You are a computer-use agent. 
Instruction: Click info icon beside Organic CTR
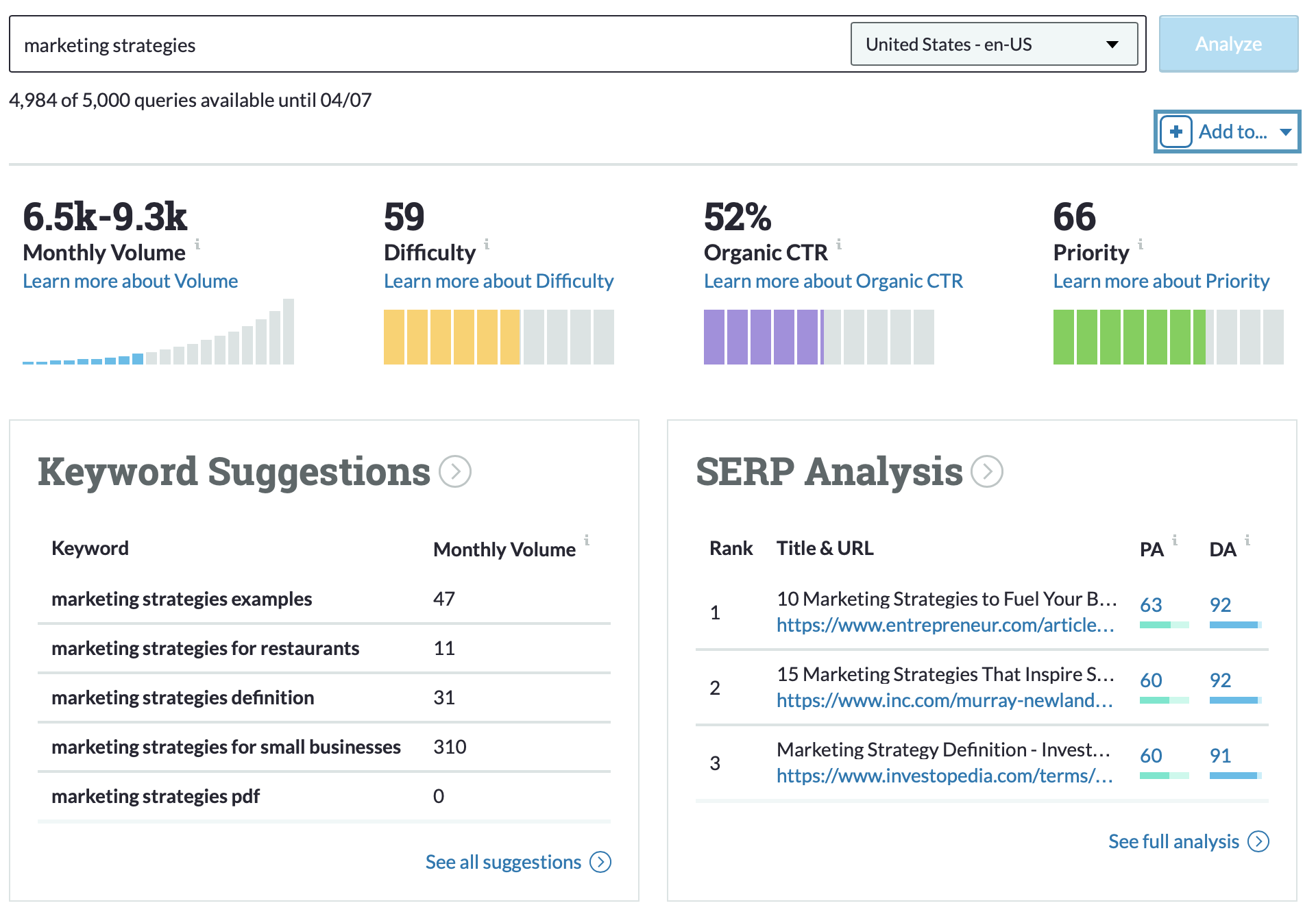pos(839,244)
